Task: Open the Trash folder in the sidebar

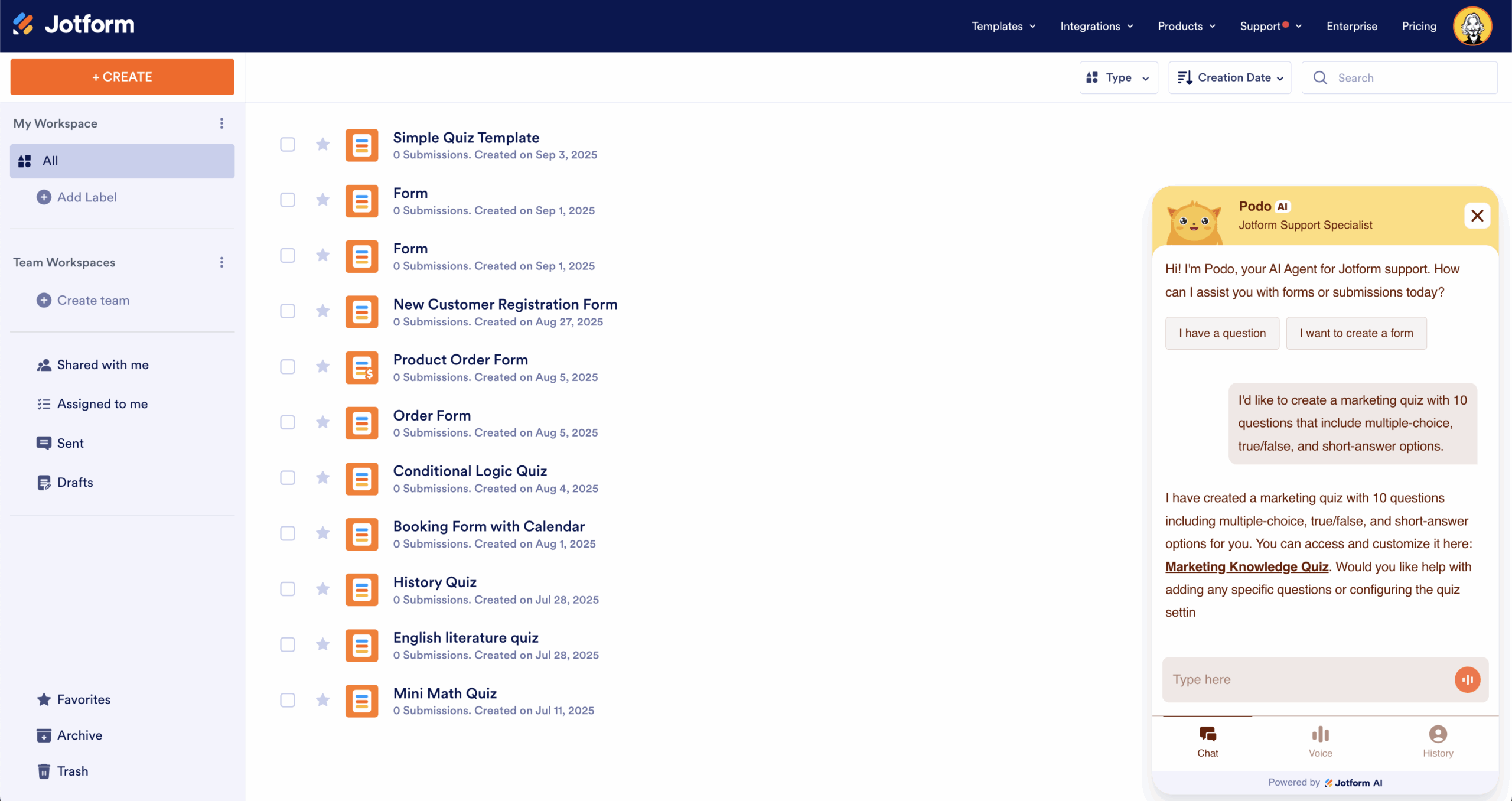Action: [x=72, y=771]
